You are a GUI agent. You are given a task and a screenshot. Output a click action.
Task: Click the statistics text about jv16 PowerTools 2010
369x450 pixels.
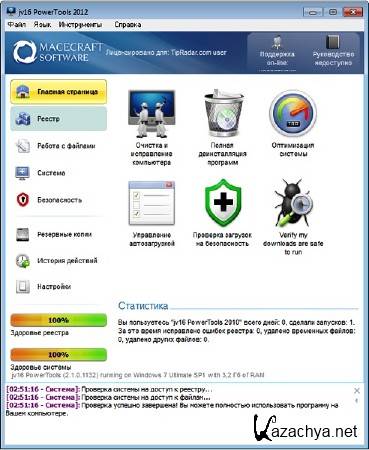pos(237,331)
